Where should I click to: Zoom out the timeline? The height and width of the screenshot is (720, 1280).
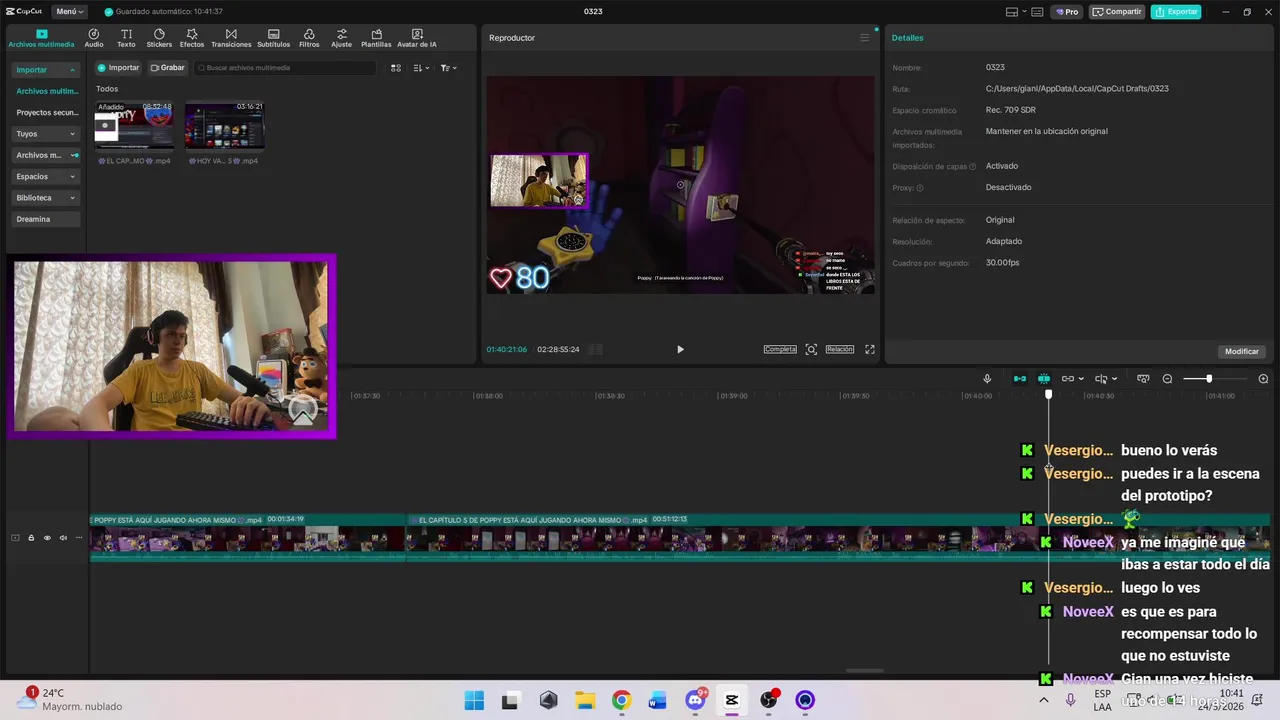pyautogui.click(x=1167, y=379)
